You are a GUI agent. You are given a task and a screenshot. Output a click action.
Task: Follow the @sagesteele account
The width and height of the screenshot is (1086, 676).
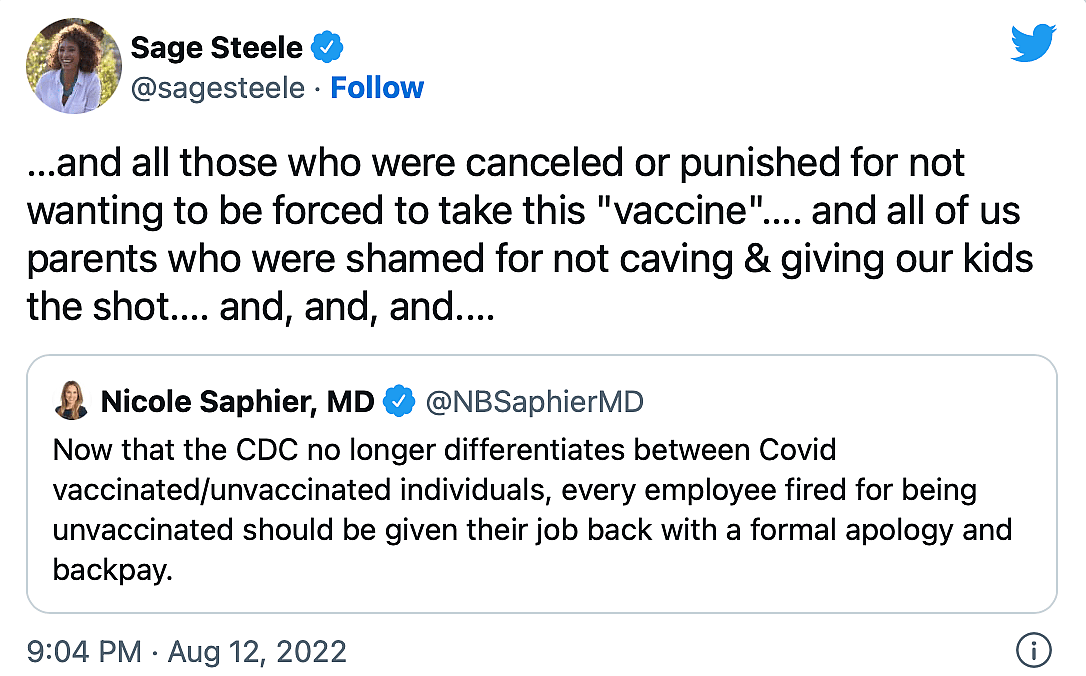click(377, 88)
